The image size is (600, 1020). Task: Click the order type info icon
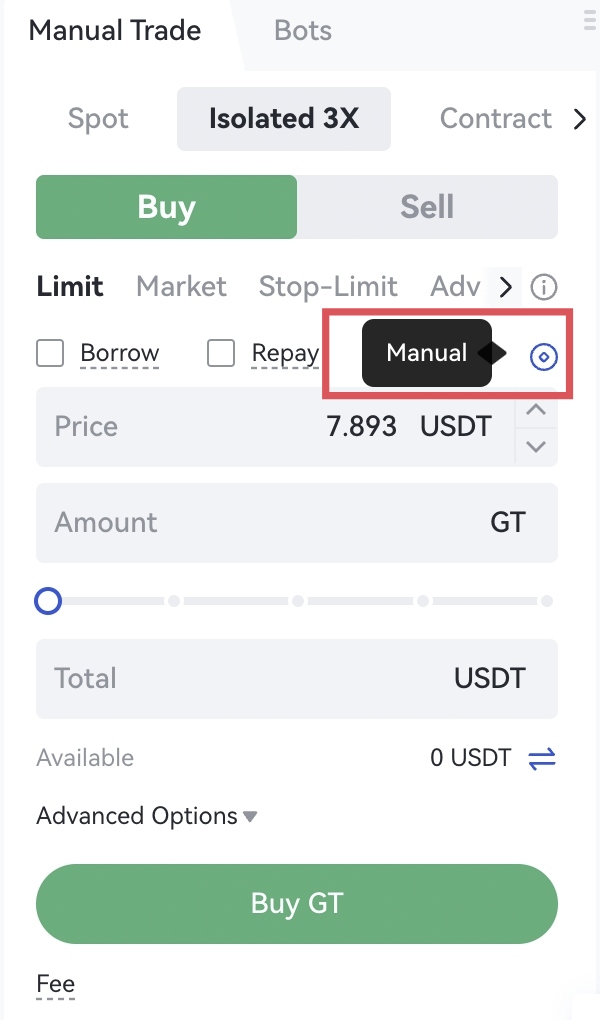pos(543,288)
